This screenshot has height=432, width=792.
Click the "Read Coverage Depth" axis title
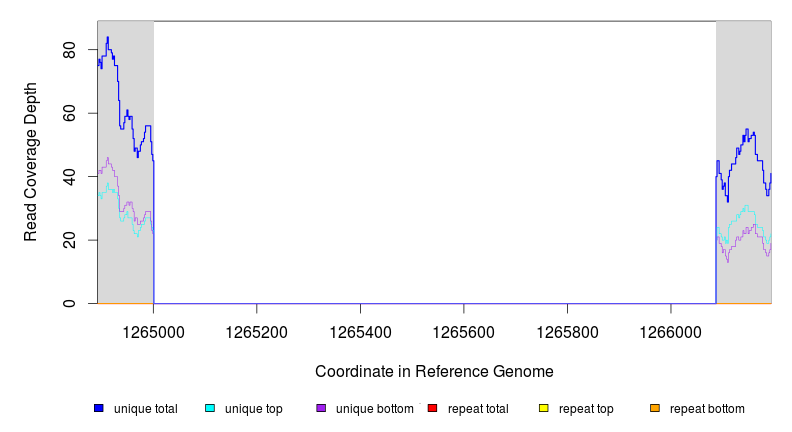pos(31,162)
